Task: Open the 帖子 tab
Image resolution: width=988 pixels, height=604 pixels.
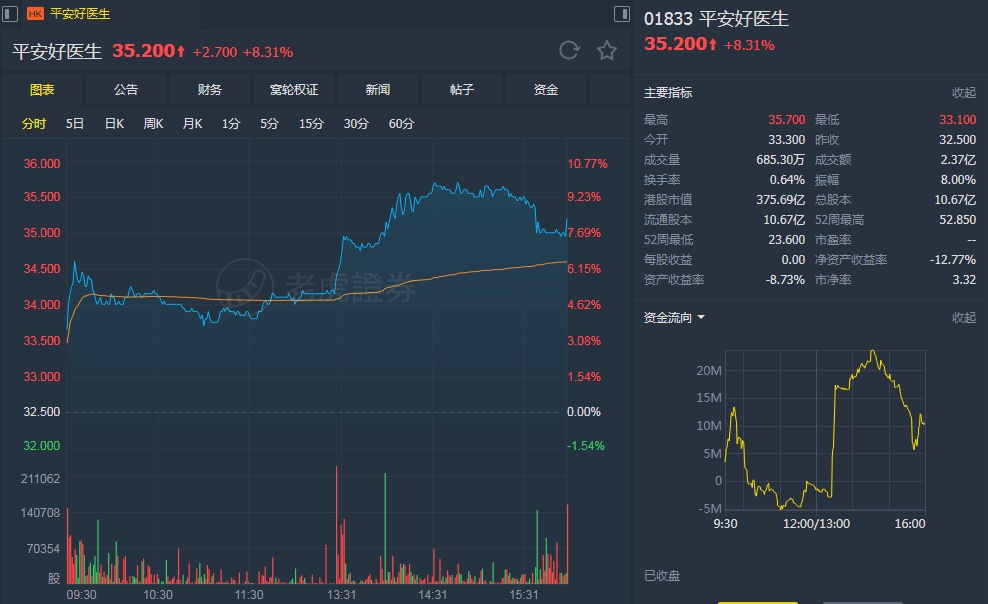Action: 462,89
